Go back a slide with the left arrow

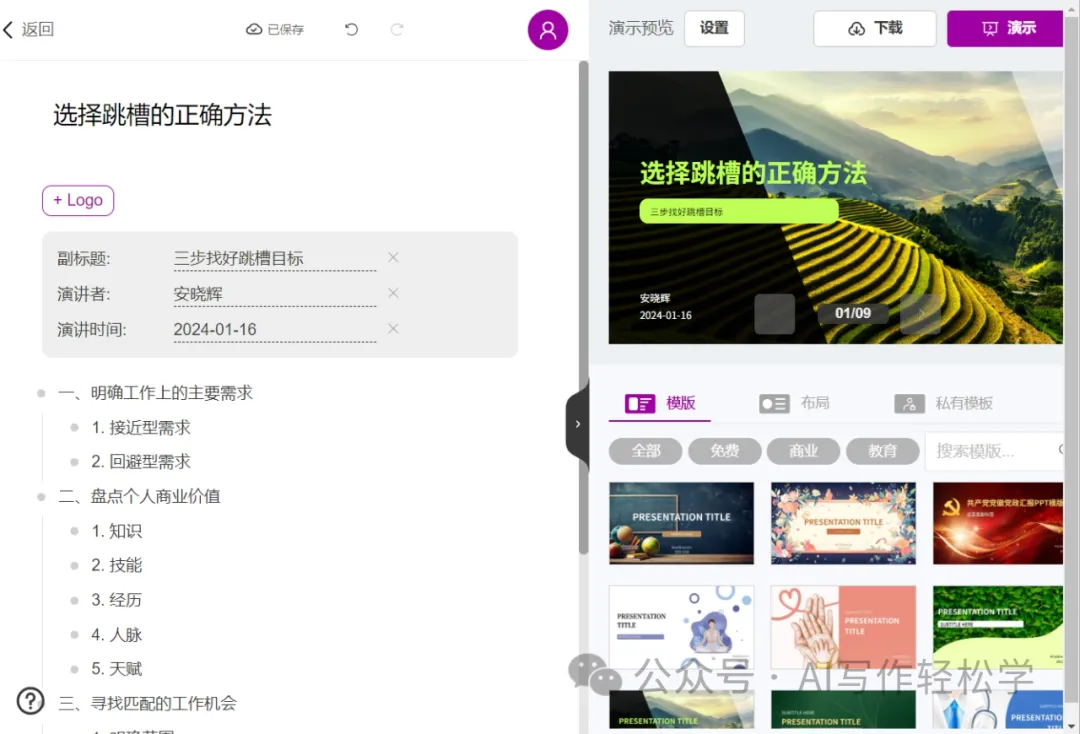point(774,313)
